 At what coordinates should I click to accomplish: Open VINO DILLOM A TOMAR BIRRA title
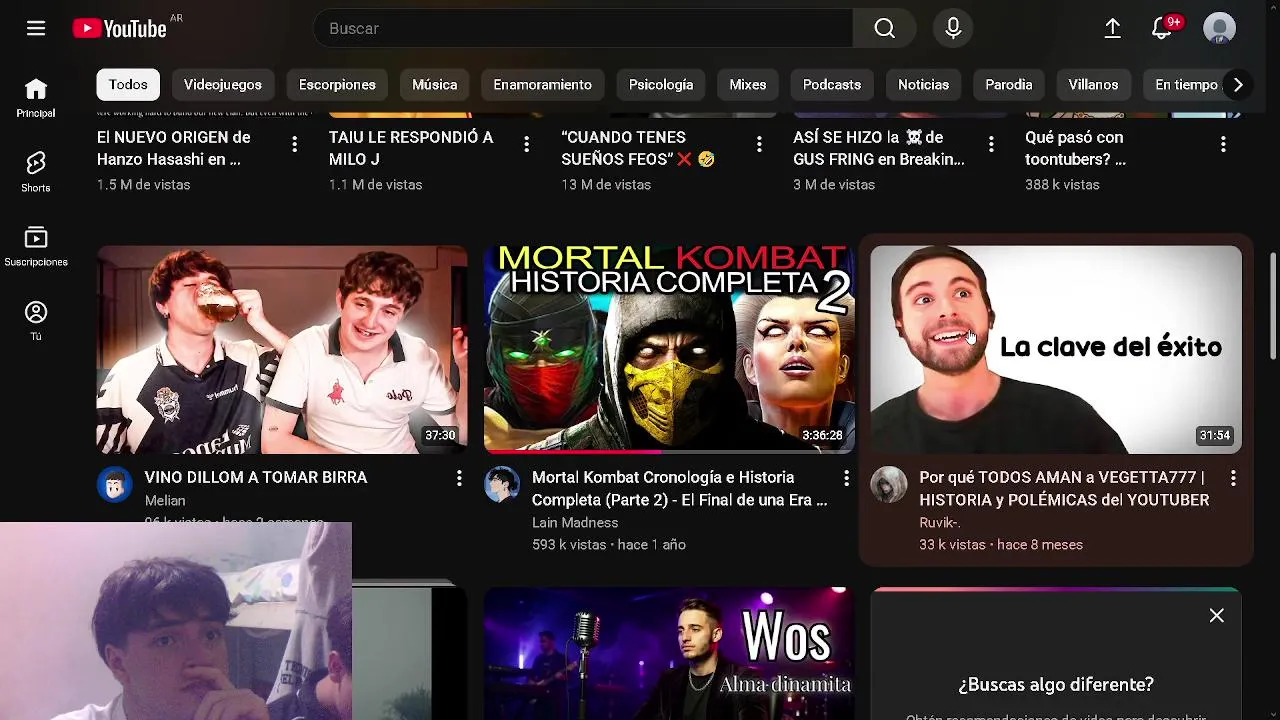[x=256, y=478]
